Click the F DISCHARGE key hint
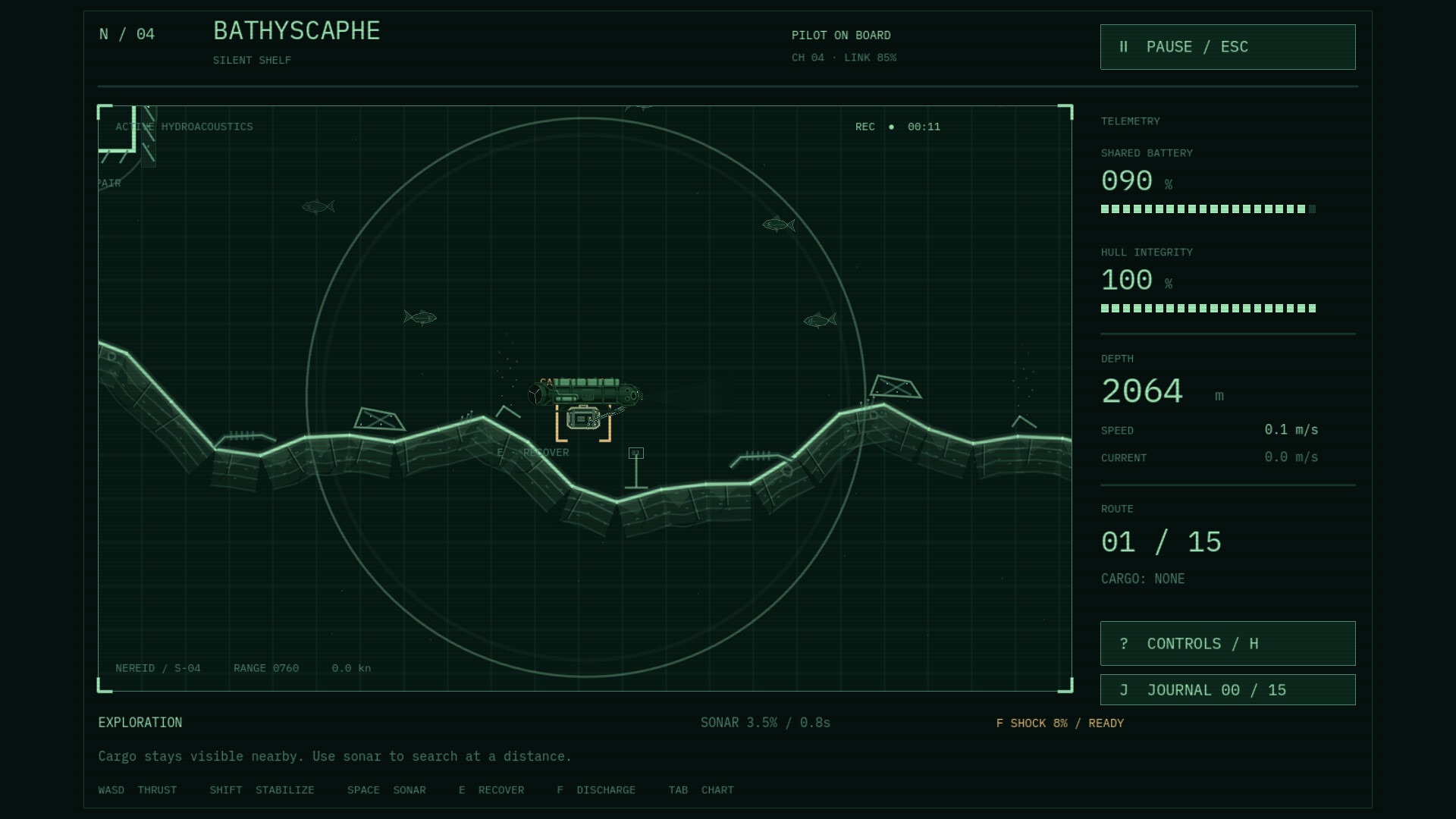This screenshot has height=819, width=1456. [596, 790]
